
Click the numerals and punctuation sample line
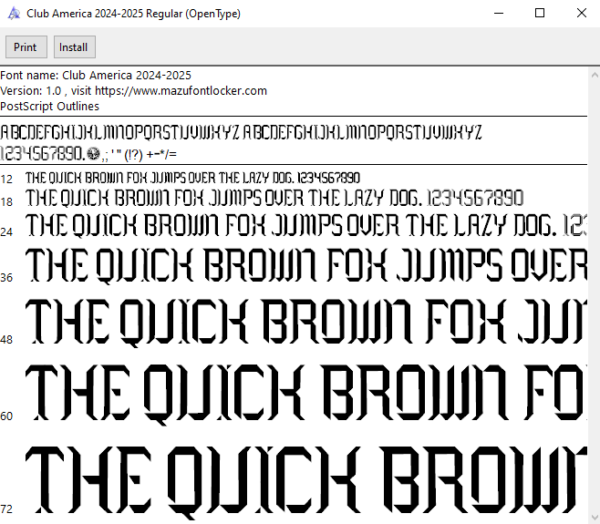pos(88,154)
